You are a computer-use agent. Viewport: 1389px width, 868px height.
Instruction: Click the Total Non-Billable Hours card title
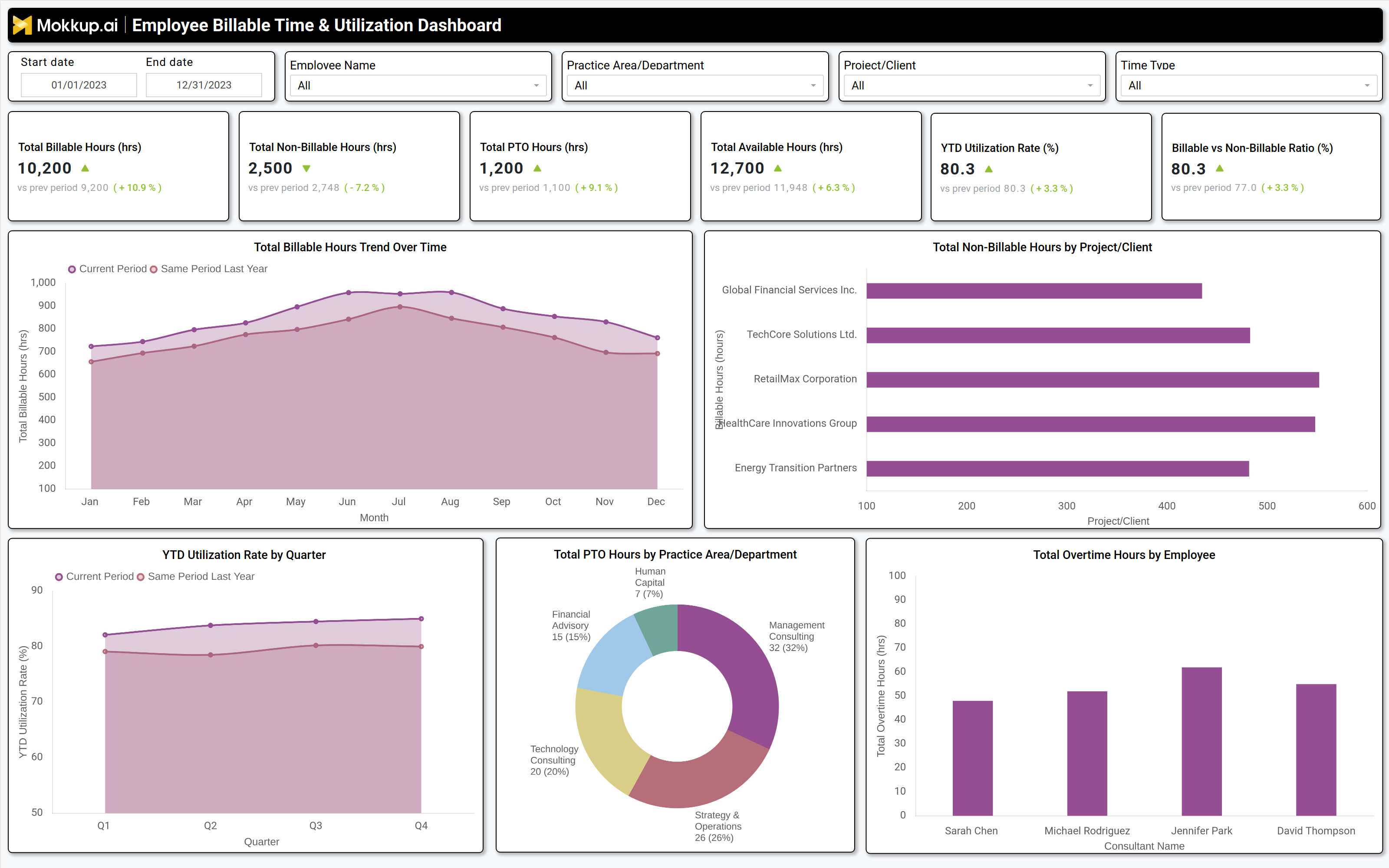tap(323, 147)
